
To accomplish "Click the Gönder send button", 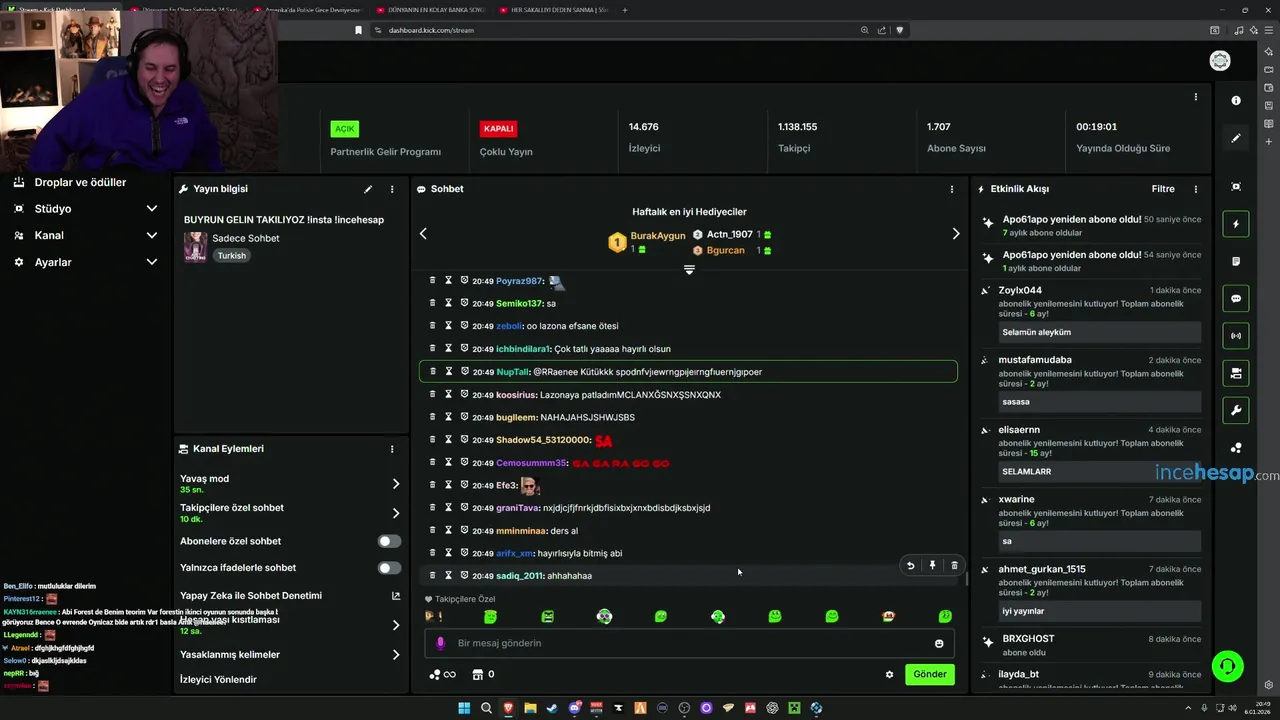I will point(930,674).
